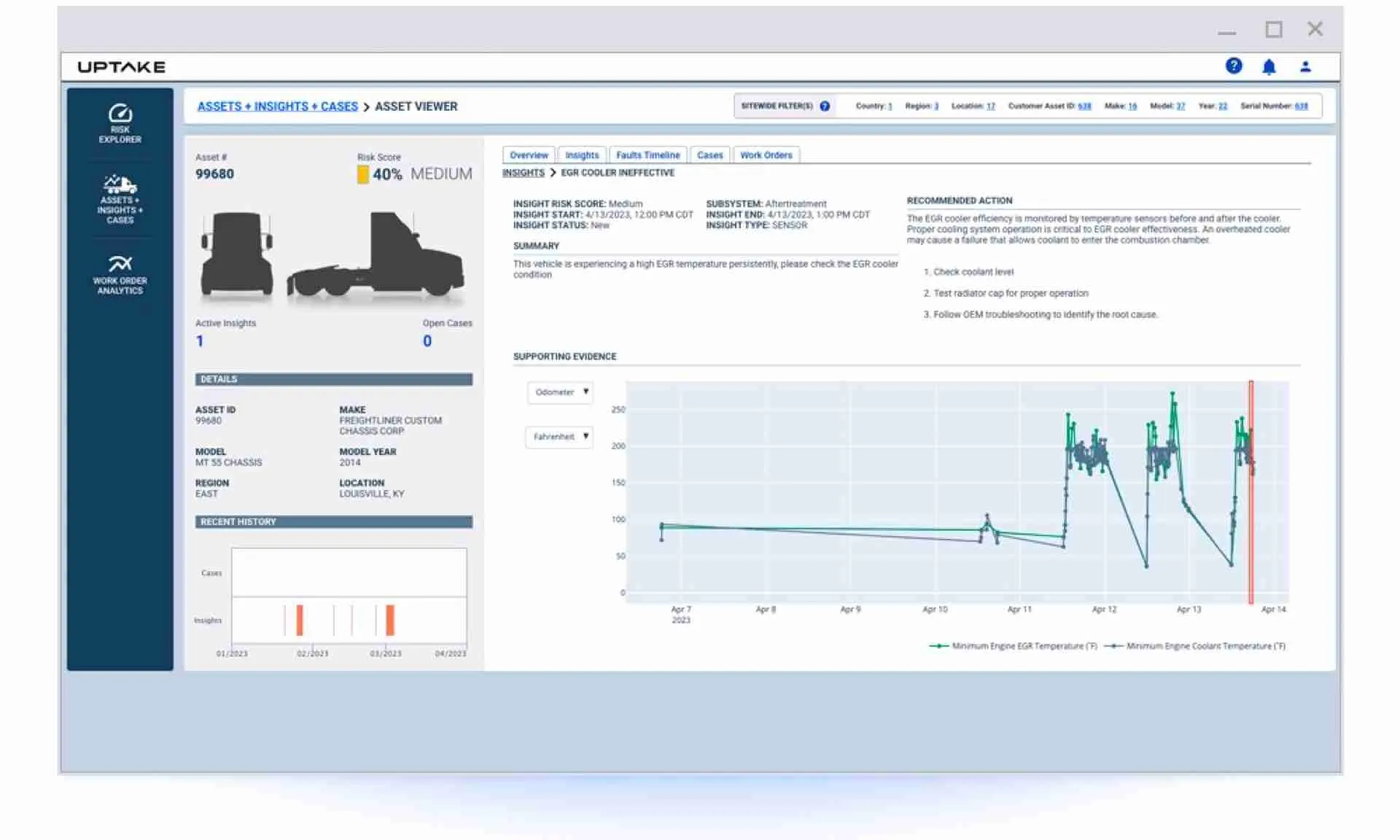The height and width of the screenshot is (840, 1400).
Task: Click the Apr 12 x-axis label
Action: click(x=1104, y=610)
